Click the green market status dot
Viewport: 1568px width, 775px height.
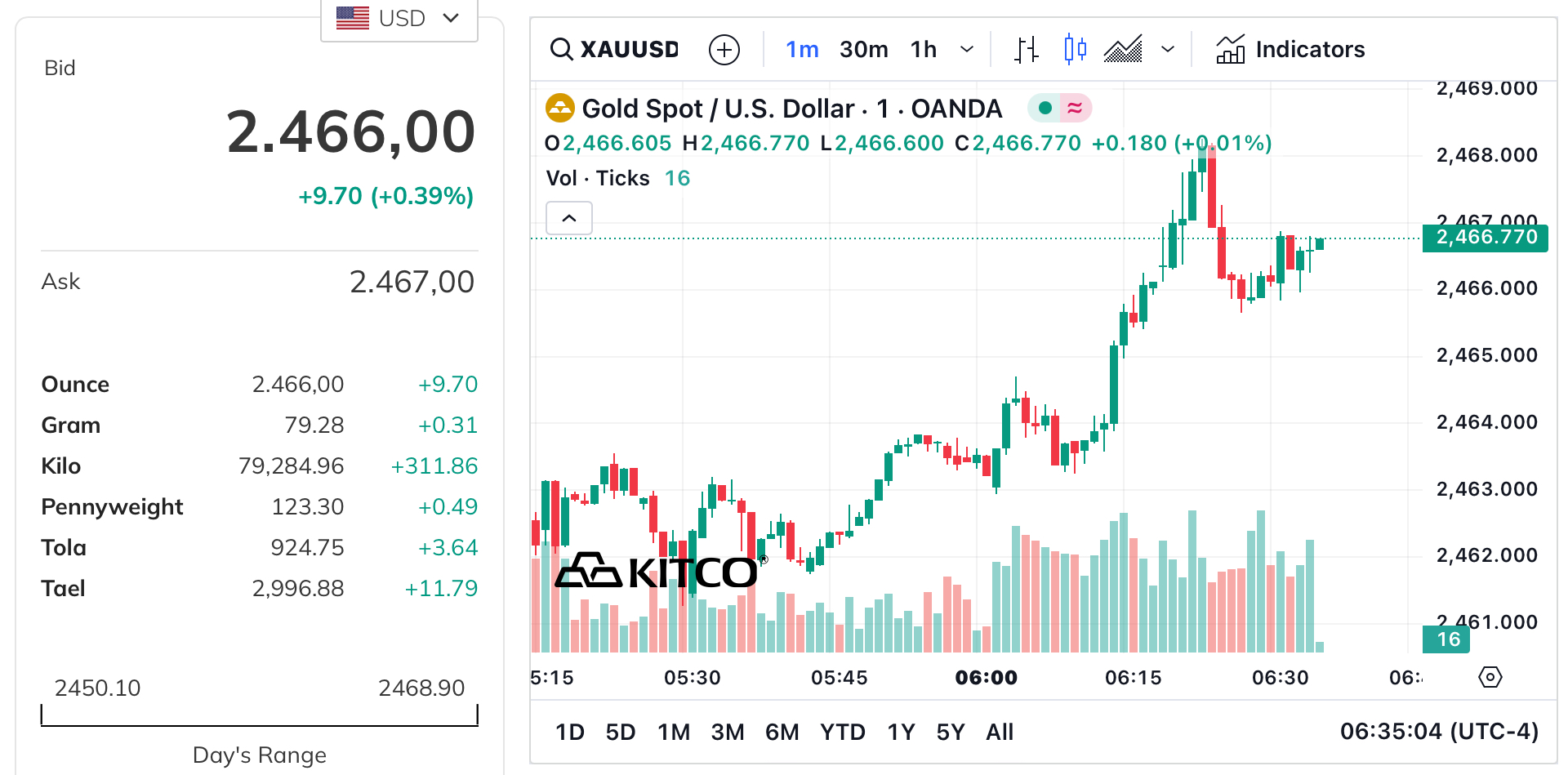(x=1045, y=108)
